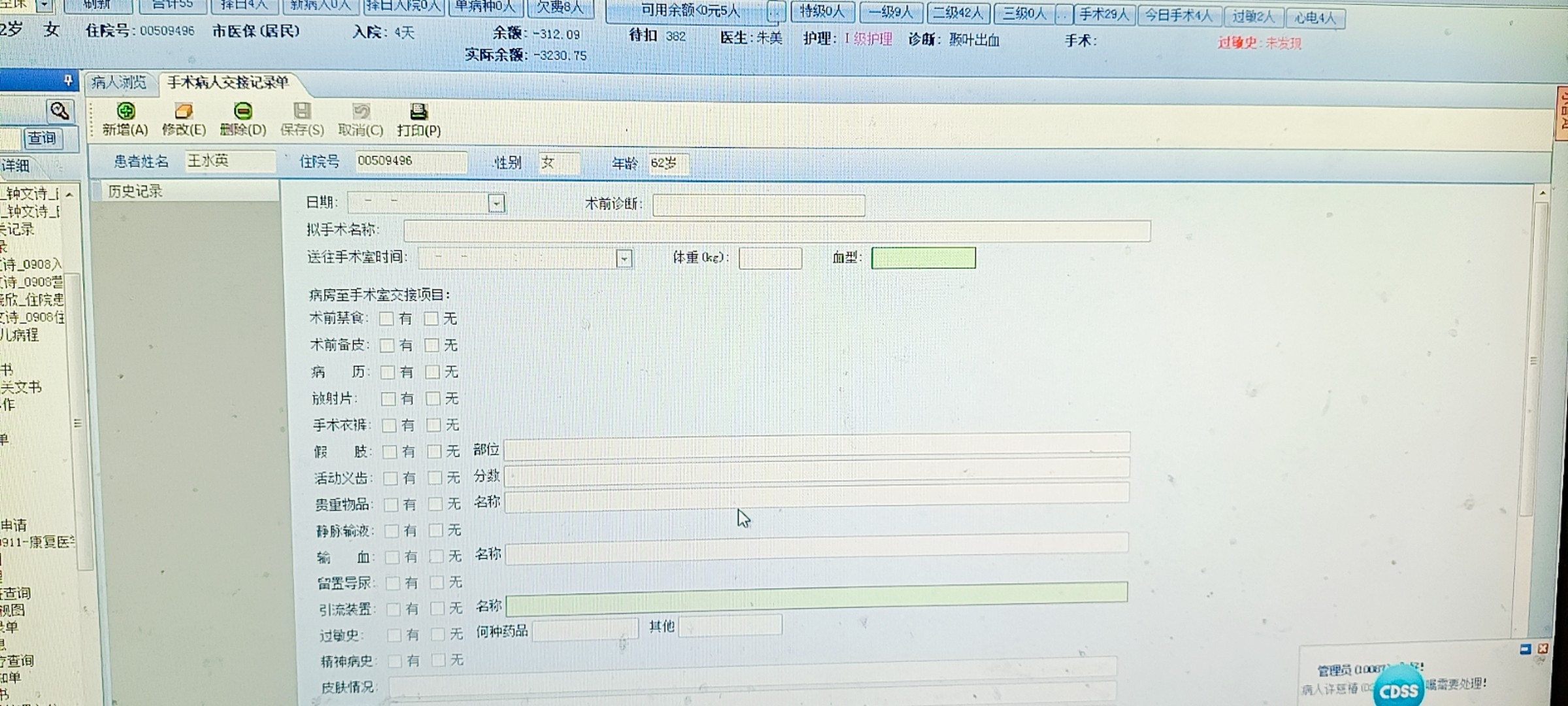1568x706 pixels.
Task: Click the 拟手术名称 input field
Action: pyautogui.click(x=776, y=231)
